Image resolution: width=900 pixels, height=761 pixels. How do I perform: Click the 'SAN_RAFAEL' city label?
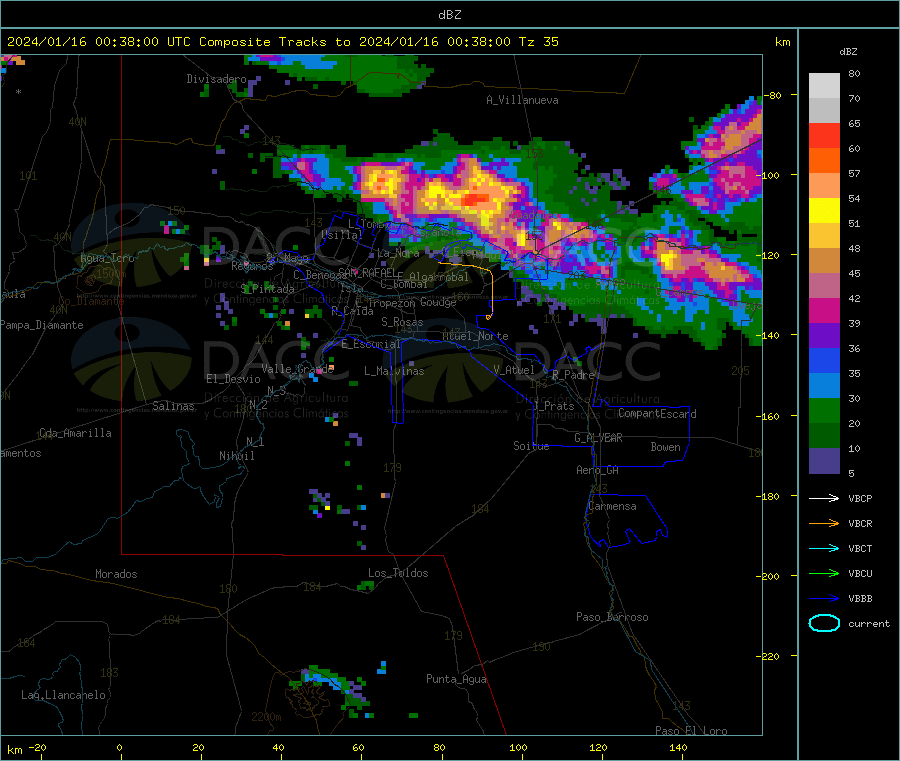tap(367, 272)
